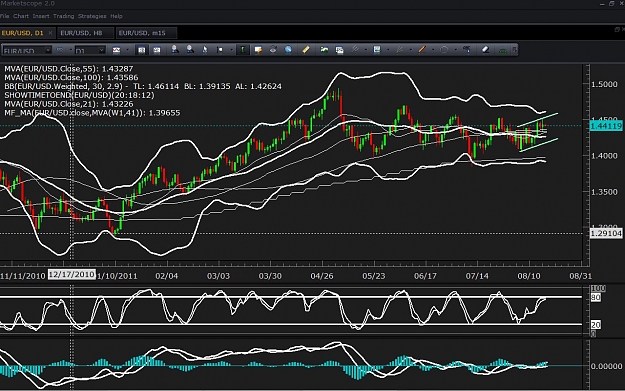The image size is (625, 391).
Task: Click the orange comment label icon
Action: click(x=258, y=50)
